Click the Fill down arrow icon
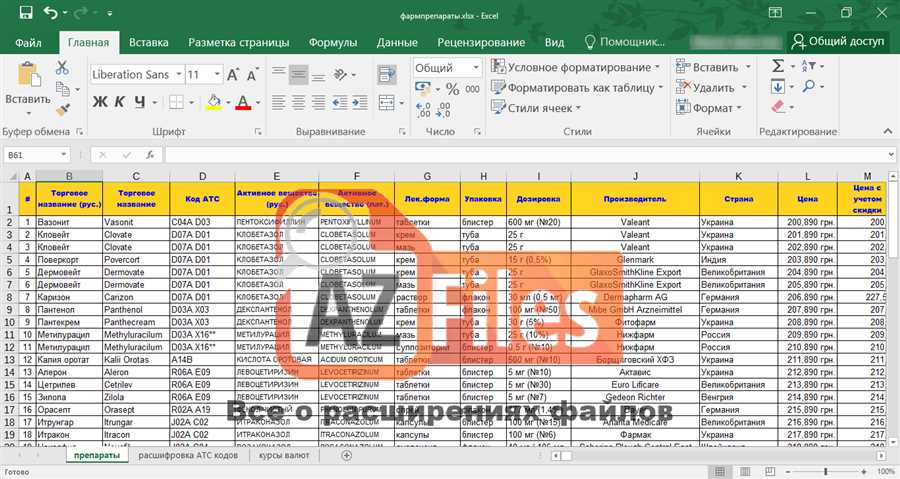The width and height of the screenshot is (900, 479). pyautogui.click(x=778, y=87)
